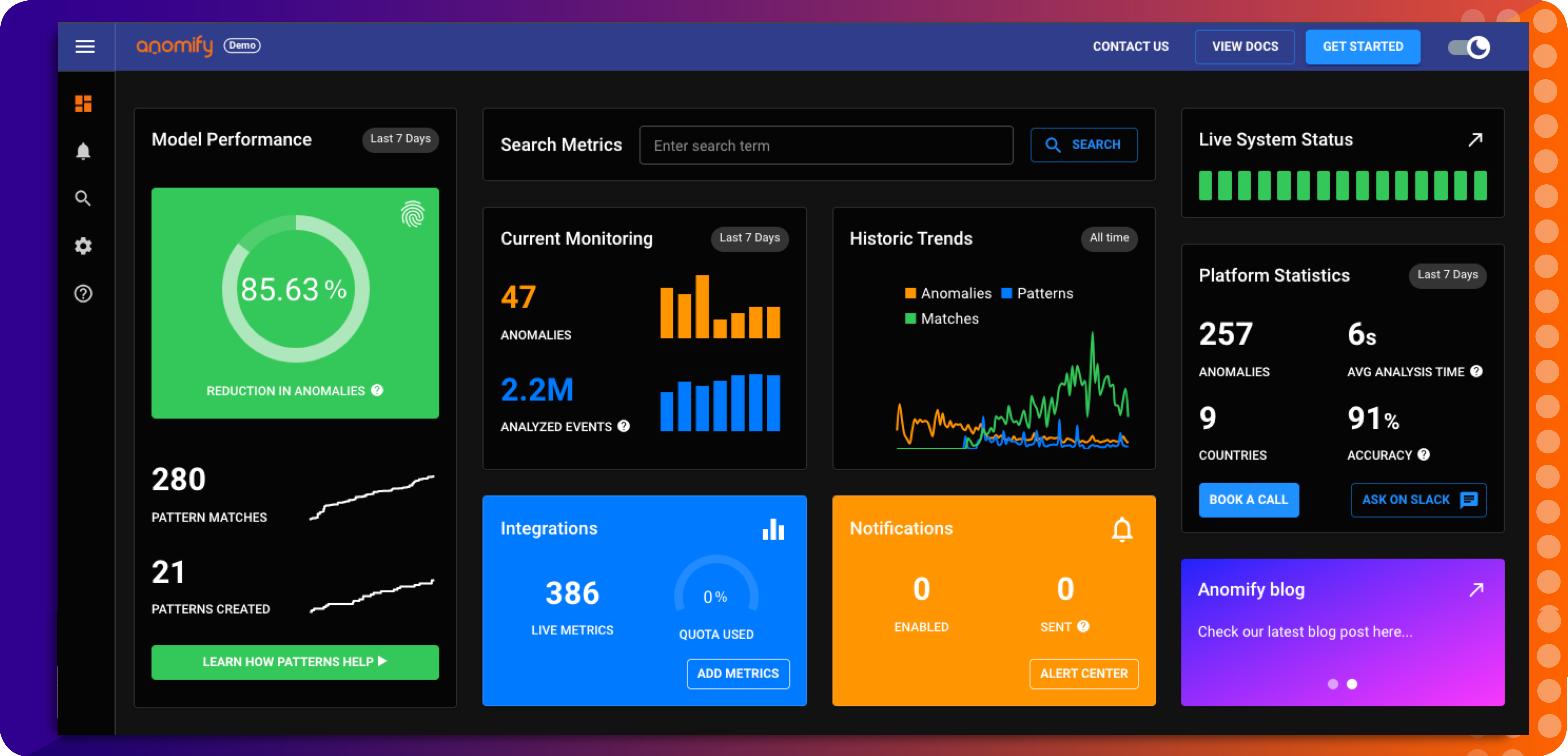Click help icon next to Accuracy
Viewport: 1568px width, 756px height.
(x=1423, y=455)
